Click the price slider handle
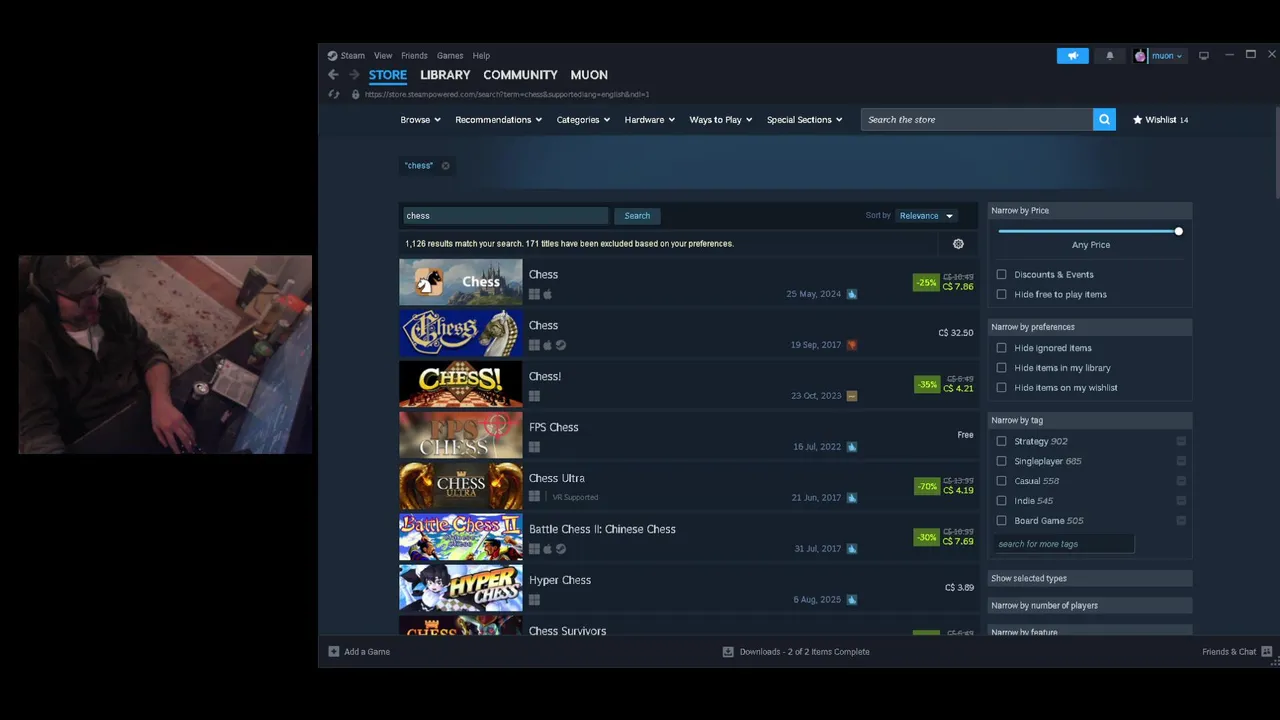Viewport: 1280px width, 720px height. (x=1178, y=232)
